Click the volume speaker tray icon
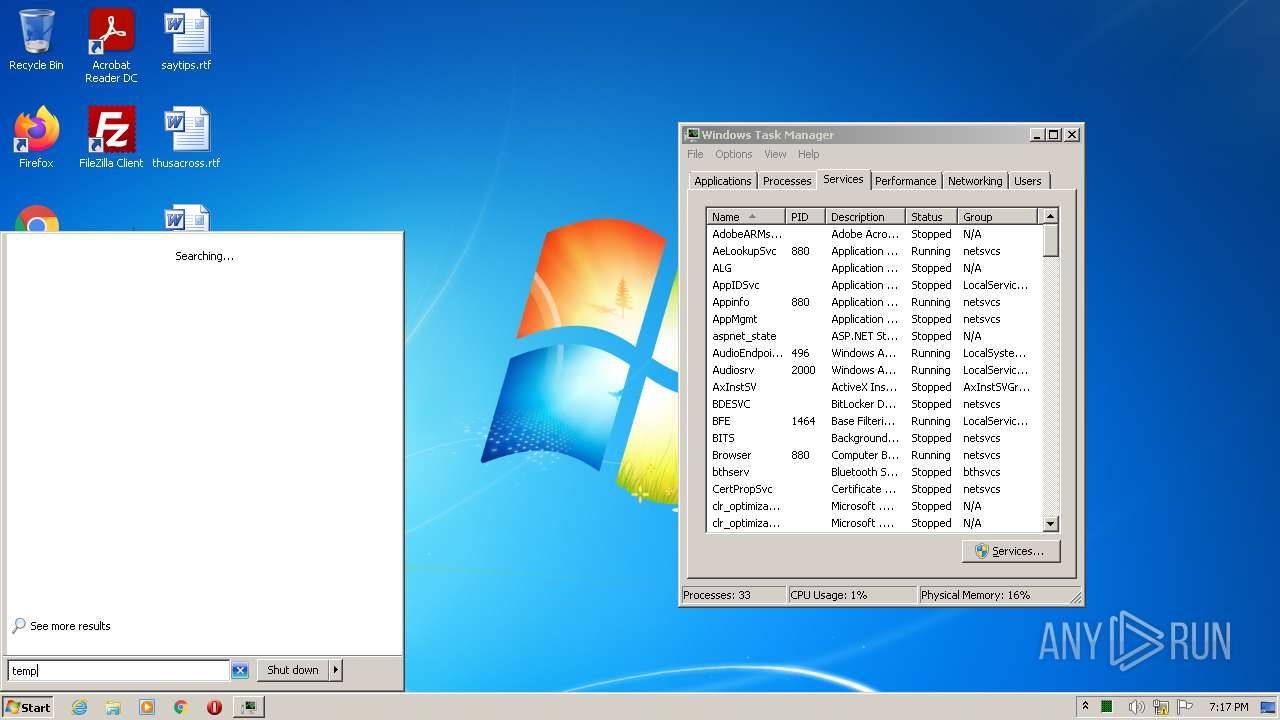The image size is (1280, 720). [1136, 707]
